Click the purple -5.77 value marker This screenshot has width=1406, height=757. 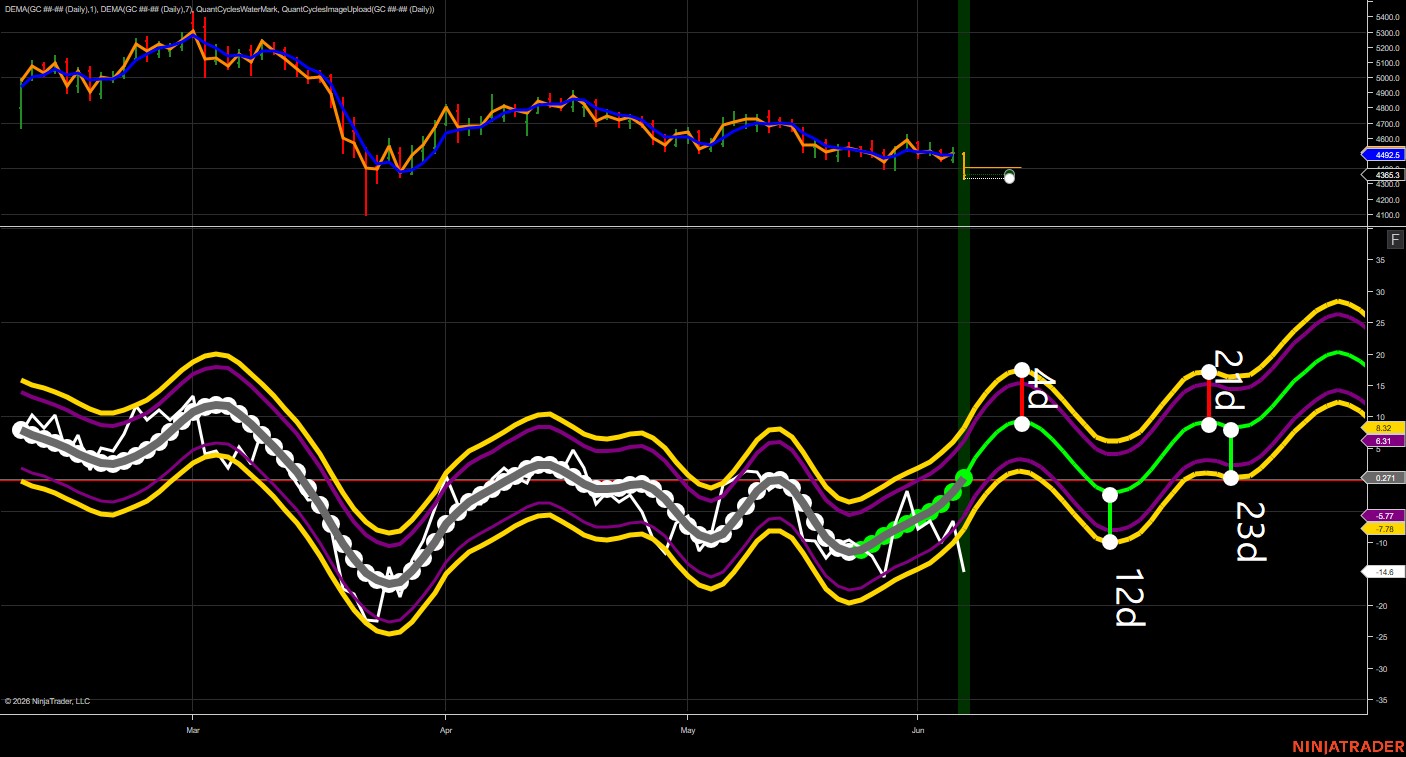point(1384,516)
